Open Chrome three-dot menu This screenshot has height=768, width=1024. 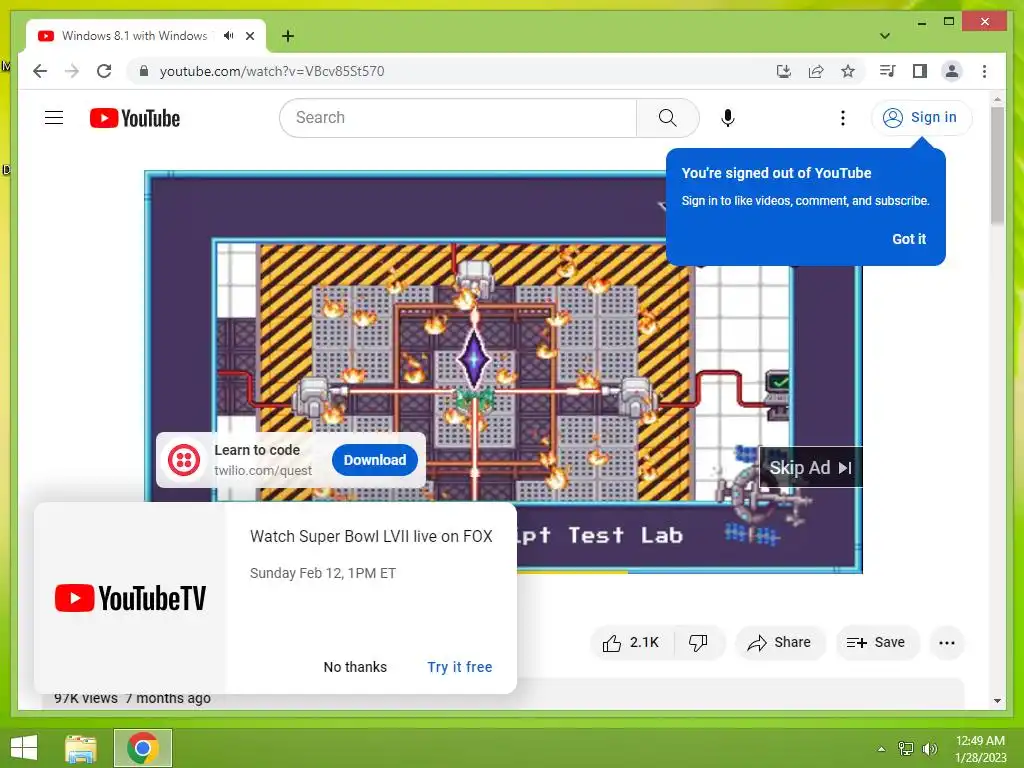pos(984,71)
